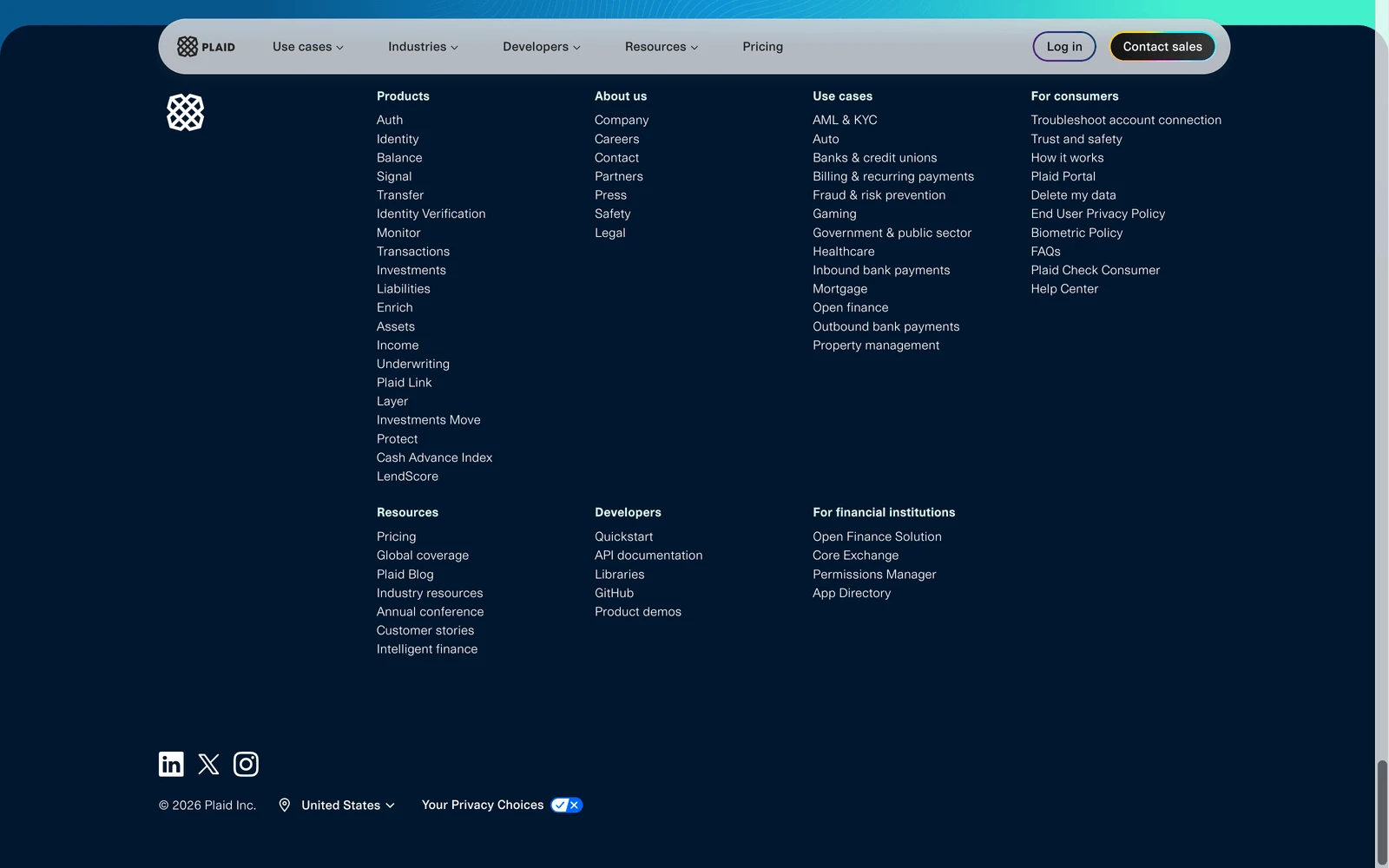
Task: Open the API documentation link
Action: 648,556
